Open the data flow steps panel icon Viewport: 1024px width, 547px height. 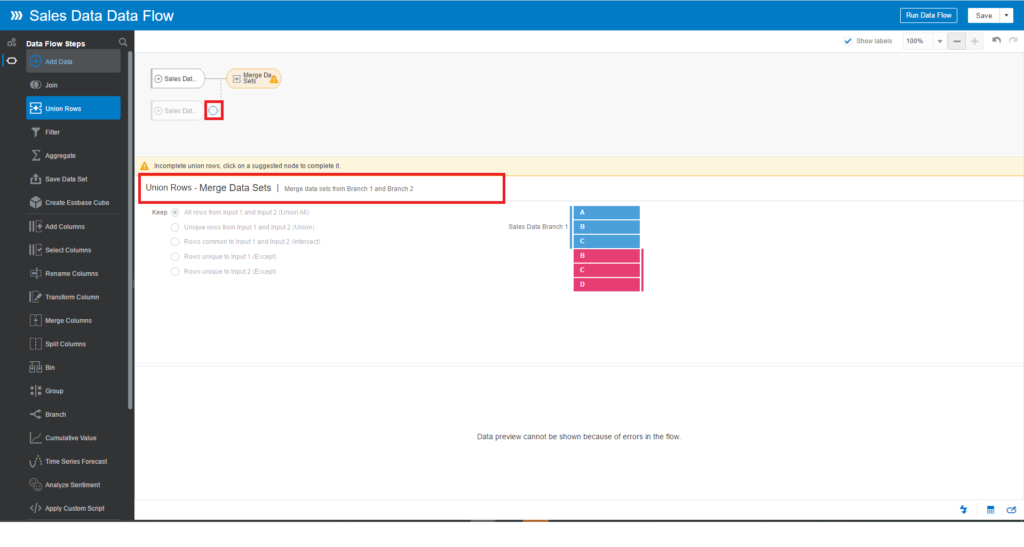click(12, 61)
